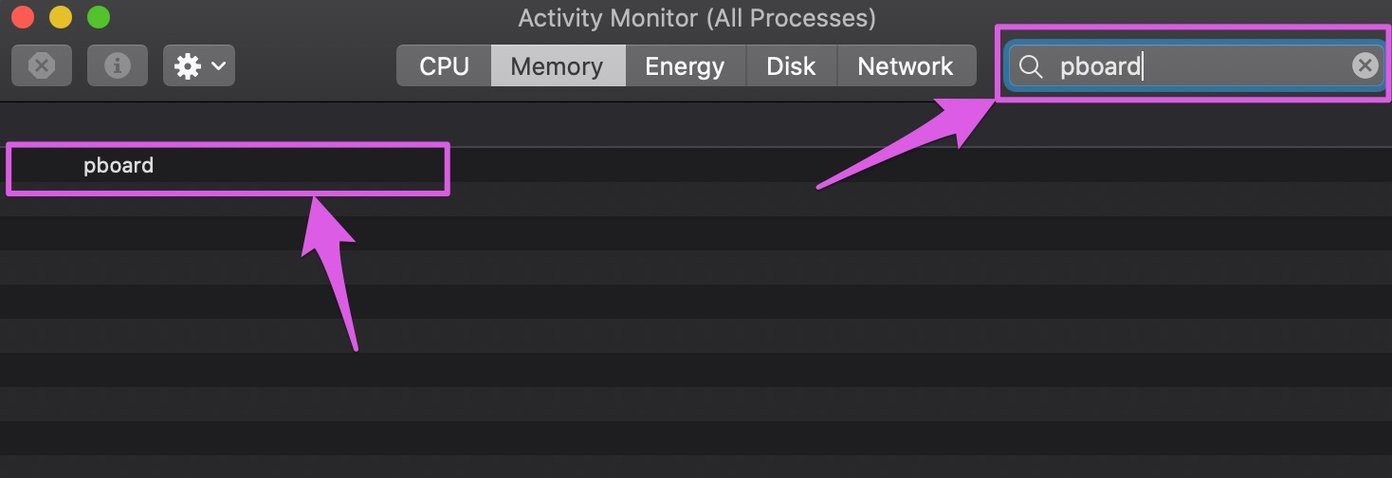Image resolution: width=1392 pixels, height=478 pixels.
Task: Click the stop process octagon icon
Action: (41, 66)
